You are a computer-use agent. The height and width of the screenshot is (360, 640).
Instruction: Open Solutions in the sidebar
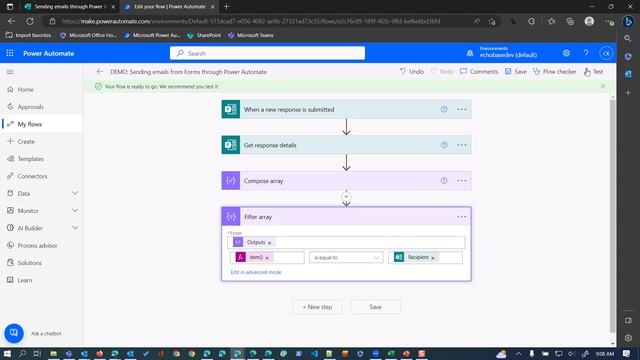[29, 263]
